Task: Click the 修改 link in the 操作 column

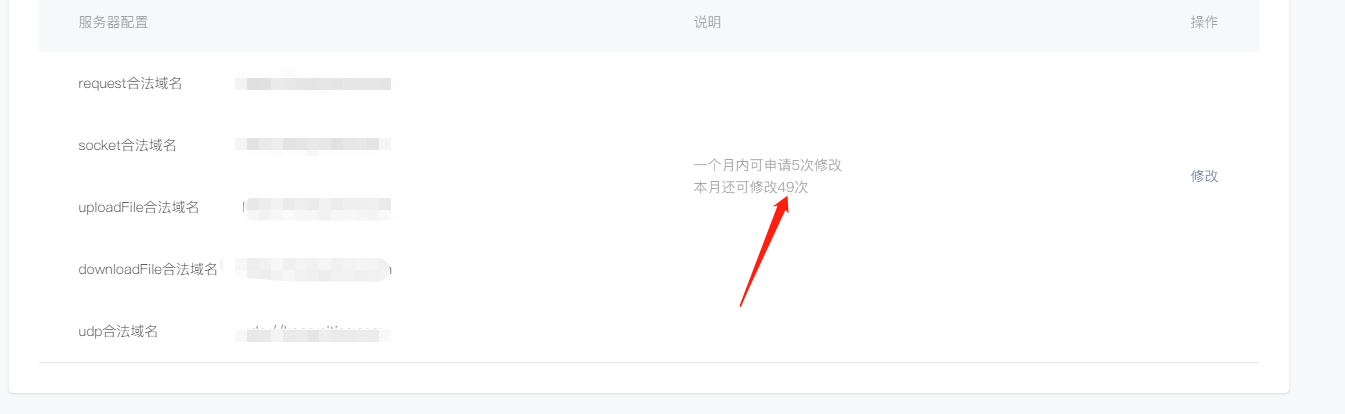Action: click(x=1204, y=176)
